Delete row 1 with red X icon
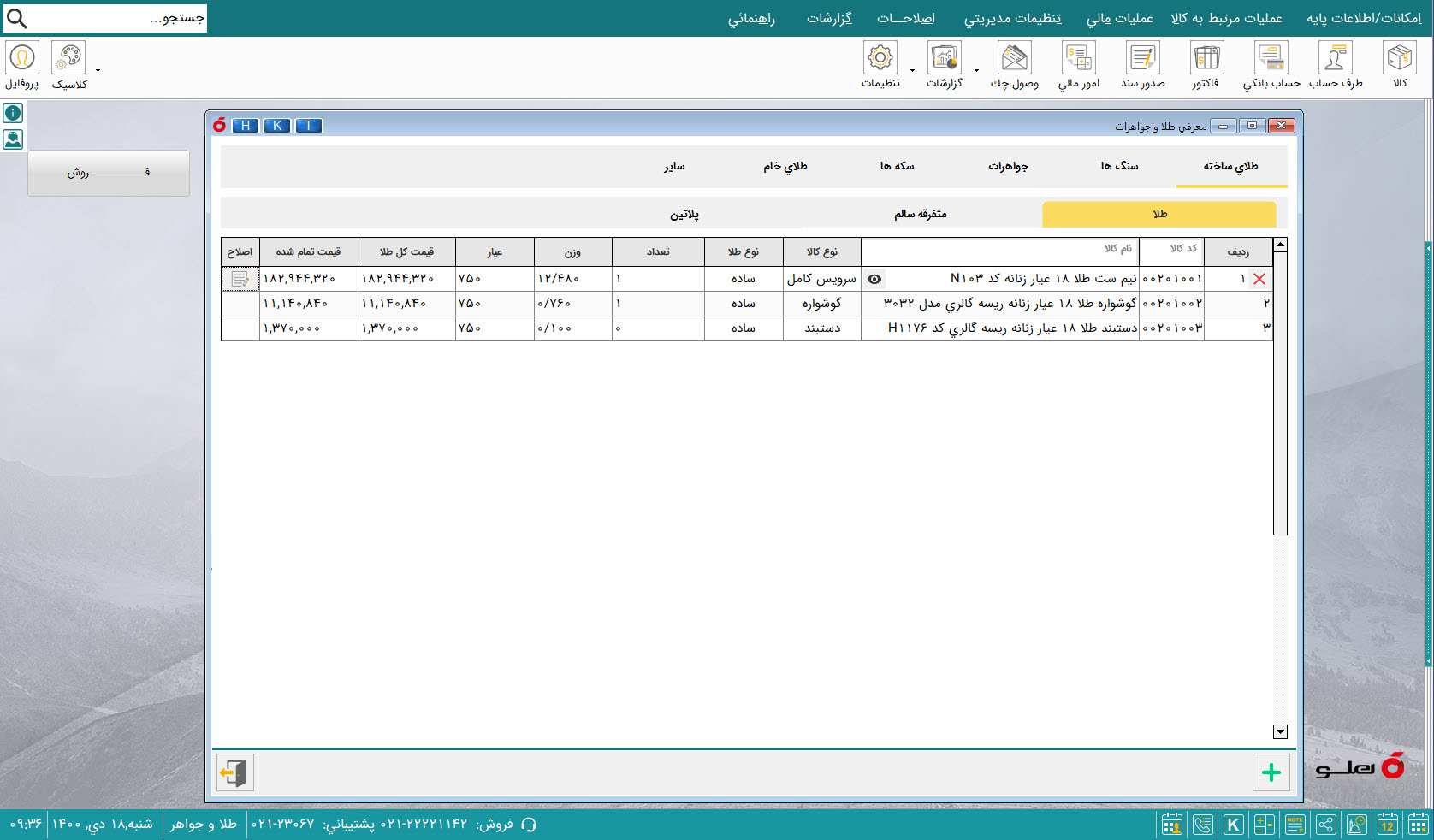Image resolution: width=1434 pixels, height=840 pixels. (1259, 279)
